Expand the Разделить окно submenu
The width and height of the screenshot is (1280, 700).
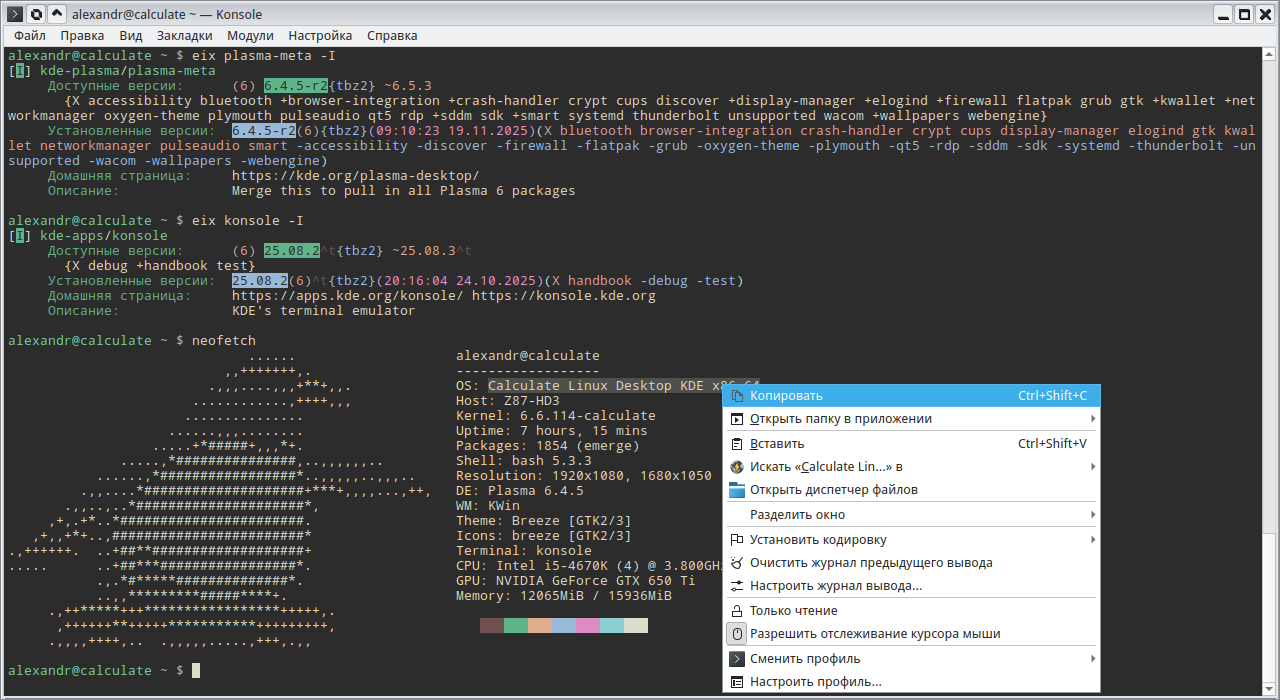(x=1092, y=515)
